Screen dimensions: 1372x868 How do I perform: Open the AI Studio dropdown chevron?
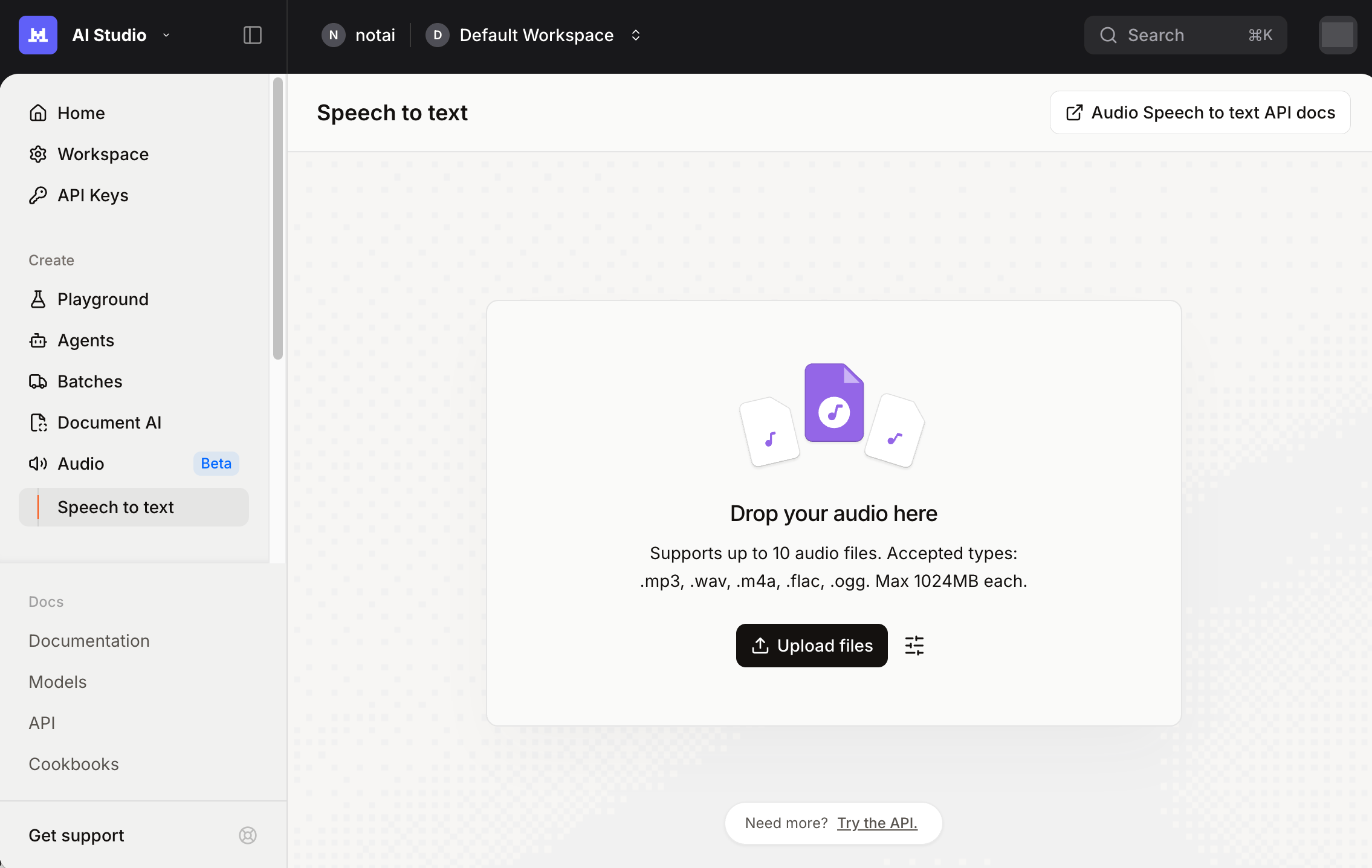pos(166,34)
